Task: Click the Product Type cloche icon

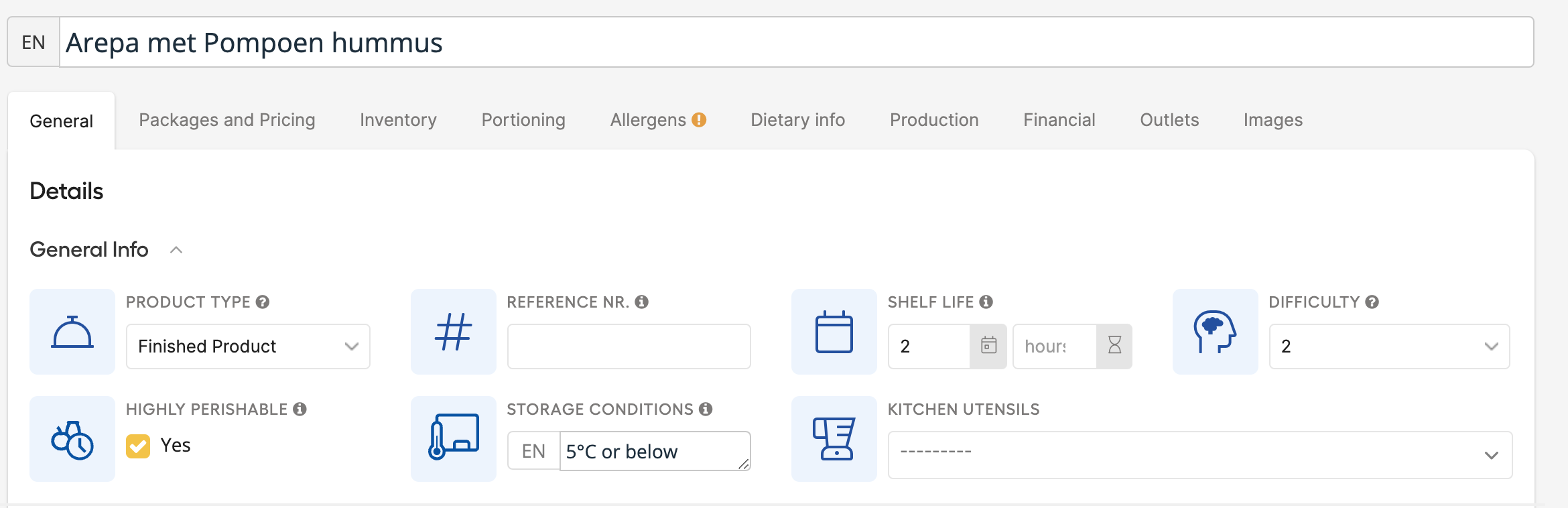Action: [x=72, y=332]
